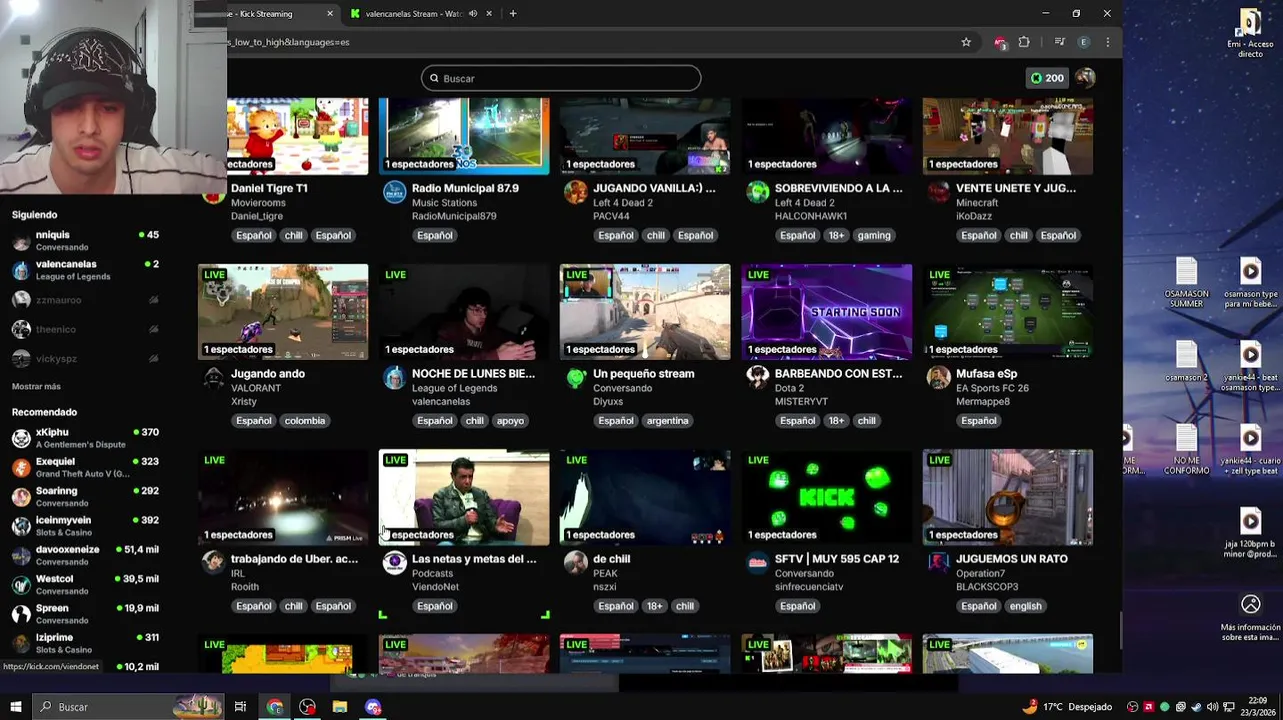The height and width of the screenshot is (720, 1283).
Task: Open Chrome from the taskbar
Action: [274, 707]
